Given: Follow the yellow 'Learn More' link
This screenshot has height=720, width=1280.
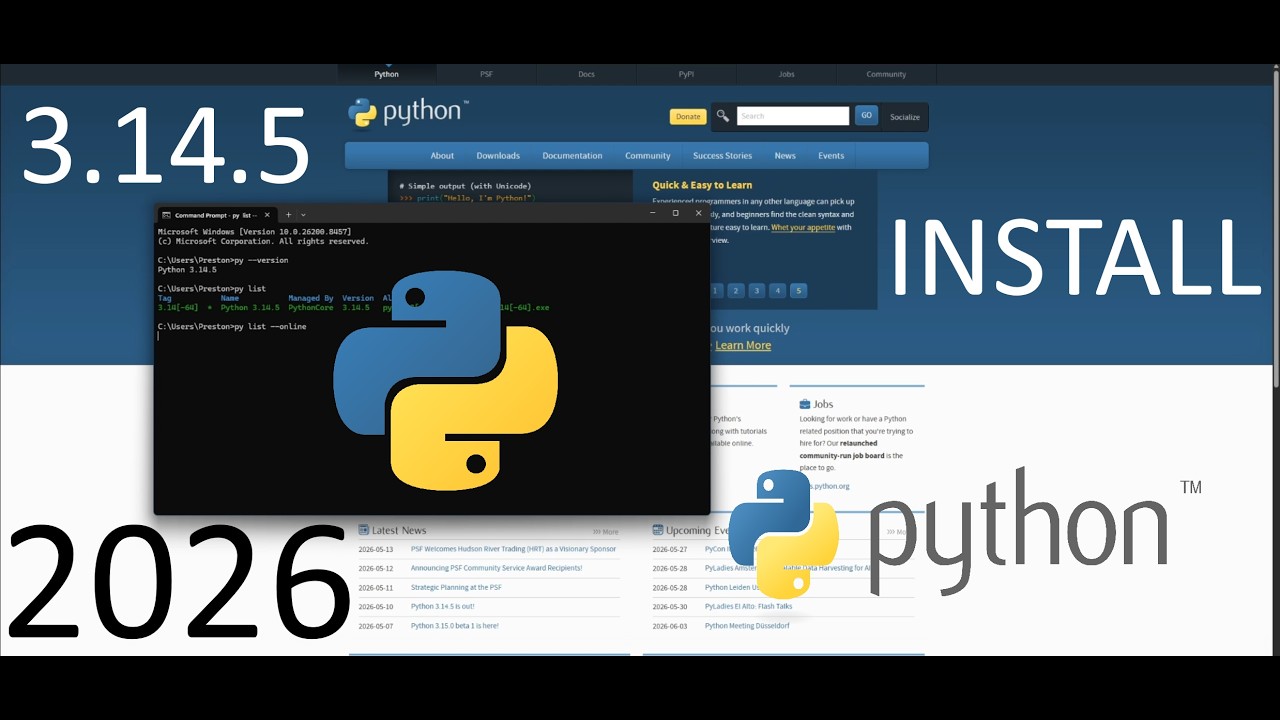Looking at the screenshot, I should click(x=743, y=345).
